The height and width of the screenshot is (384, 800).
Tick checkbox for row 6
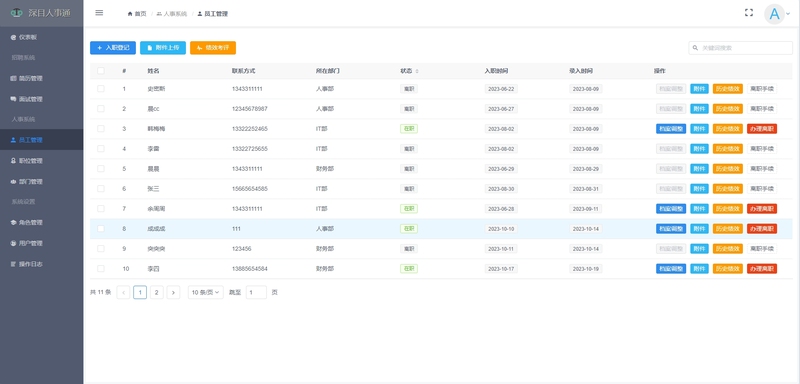(x=101, y=189)
